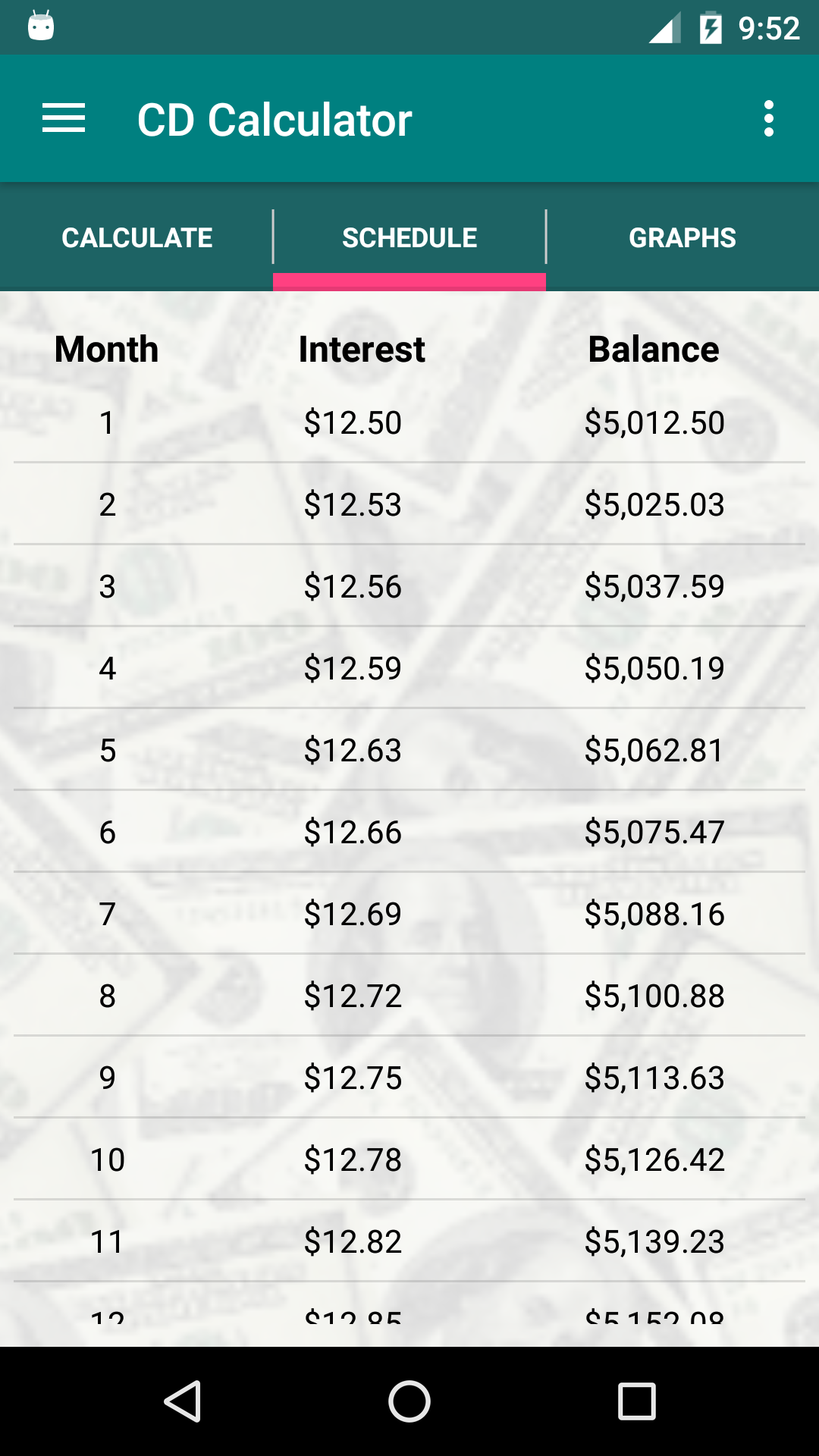
Task: Tap the battery charging status icon
Action: point(711,27)
